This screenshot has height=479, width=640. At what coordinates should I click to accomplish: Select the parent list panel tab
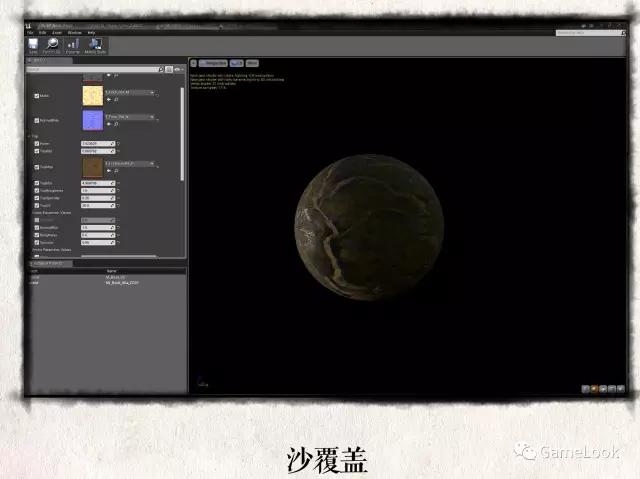[49, 264]
